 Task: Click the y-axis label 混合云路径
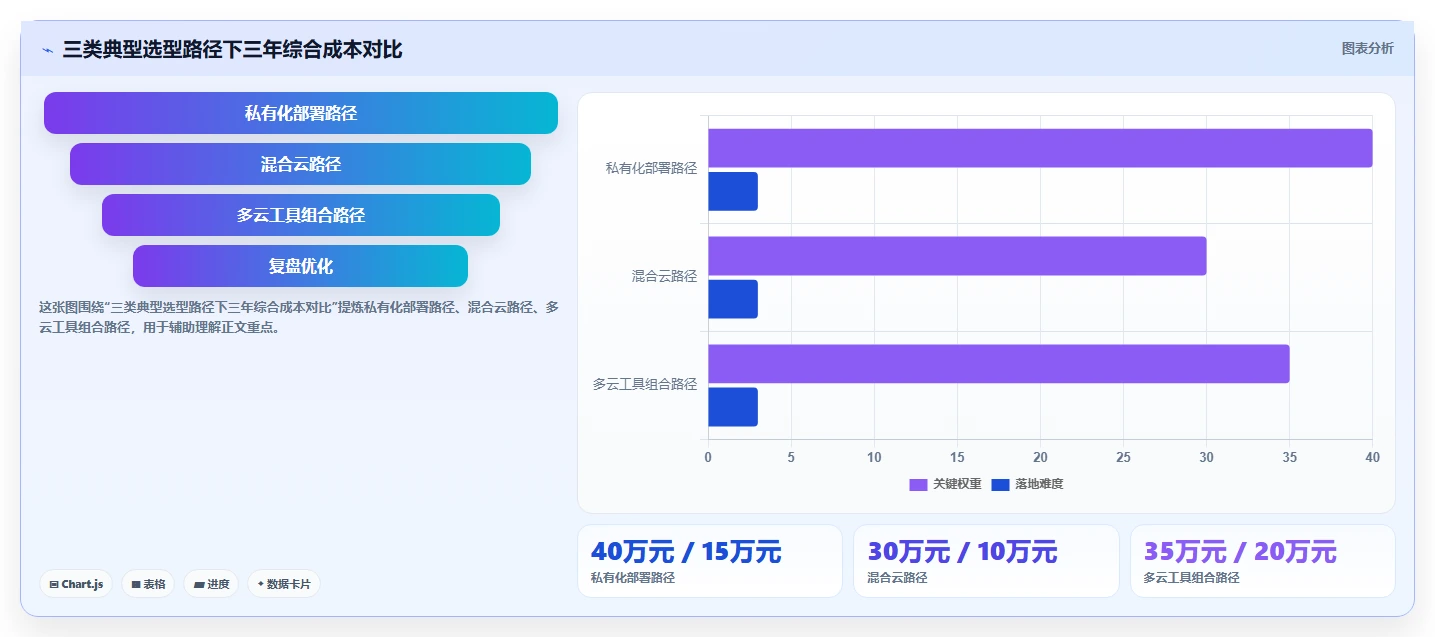664,276
